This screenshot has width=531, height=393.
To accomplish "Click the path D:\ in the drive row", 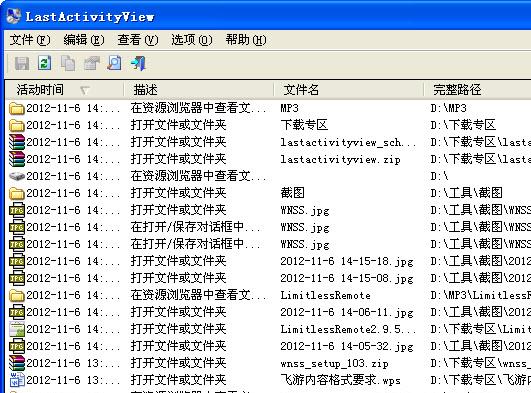I will click(439, 176).
